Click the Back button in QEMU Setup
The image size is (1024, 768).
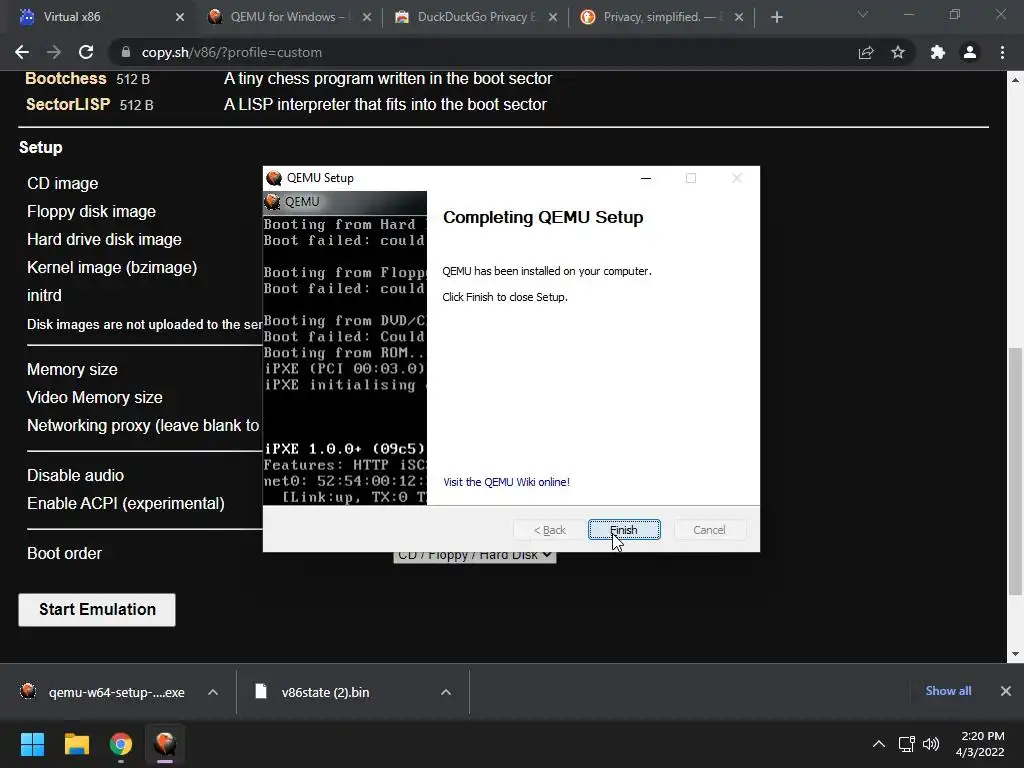(x=549, y=530)
